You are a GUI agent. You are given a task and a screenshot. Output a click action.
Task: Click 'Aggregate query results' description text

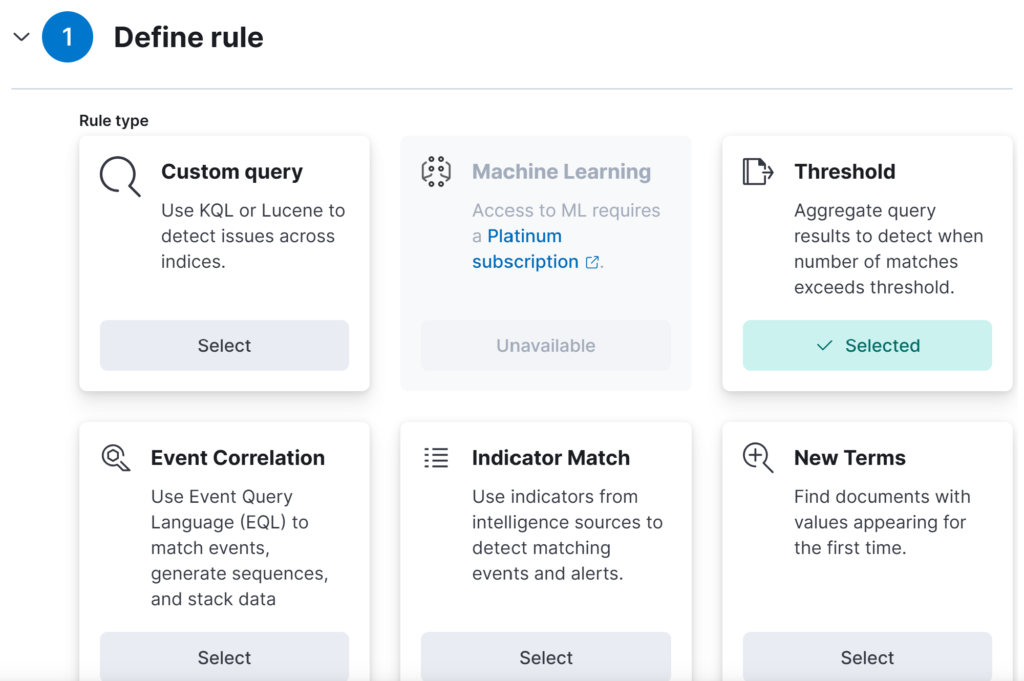[x=889, y=249]
